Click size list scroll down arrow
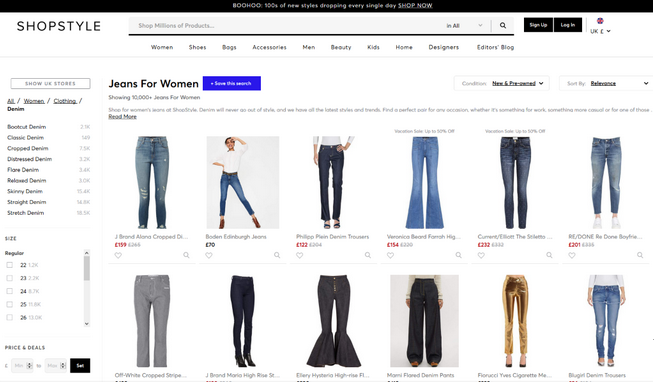654x382 pixels. click(87, 324)
